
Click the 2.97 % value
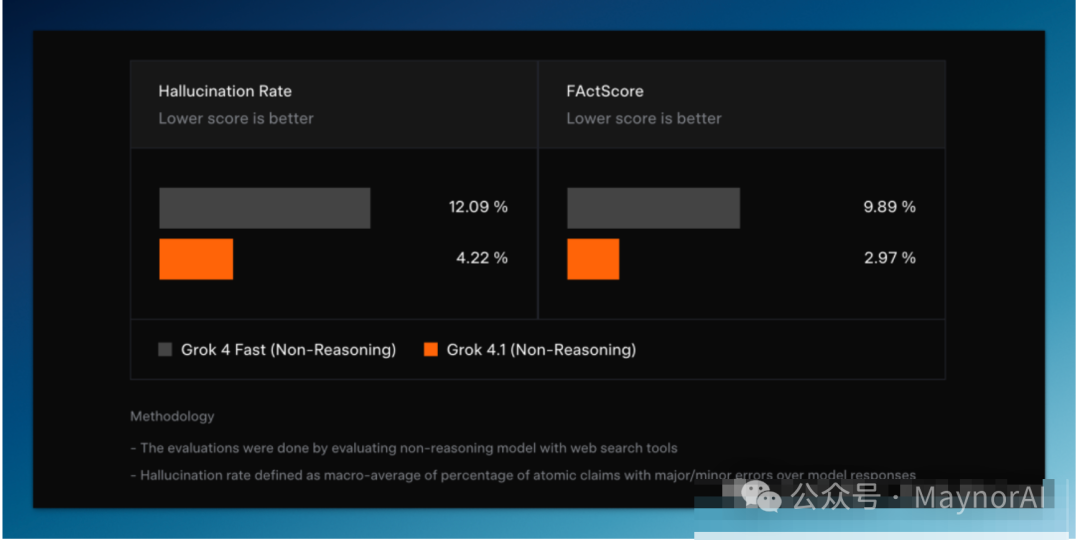[x=890, y=258]
